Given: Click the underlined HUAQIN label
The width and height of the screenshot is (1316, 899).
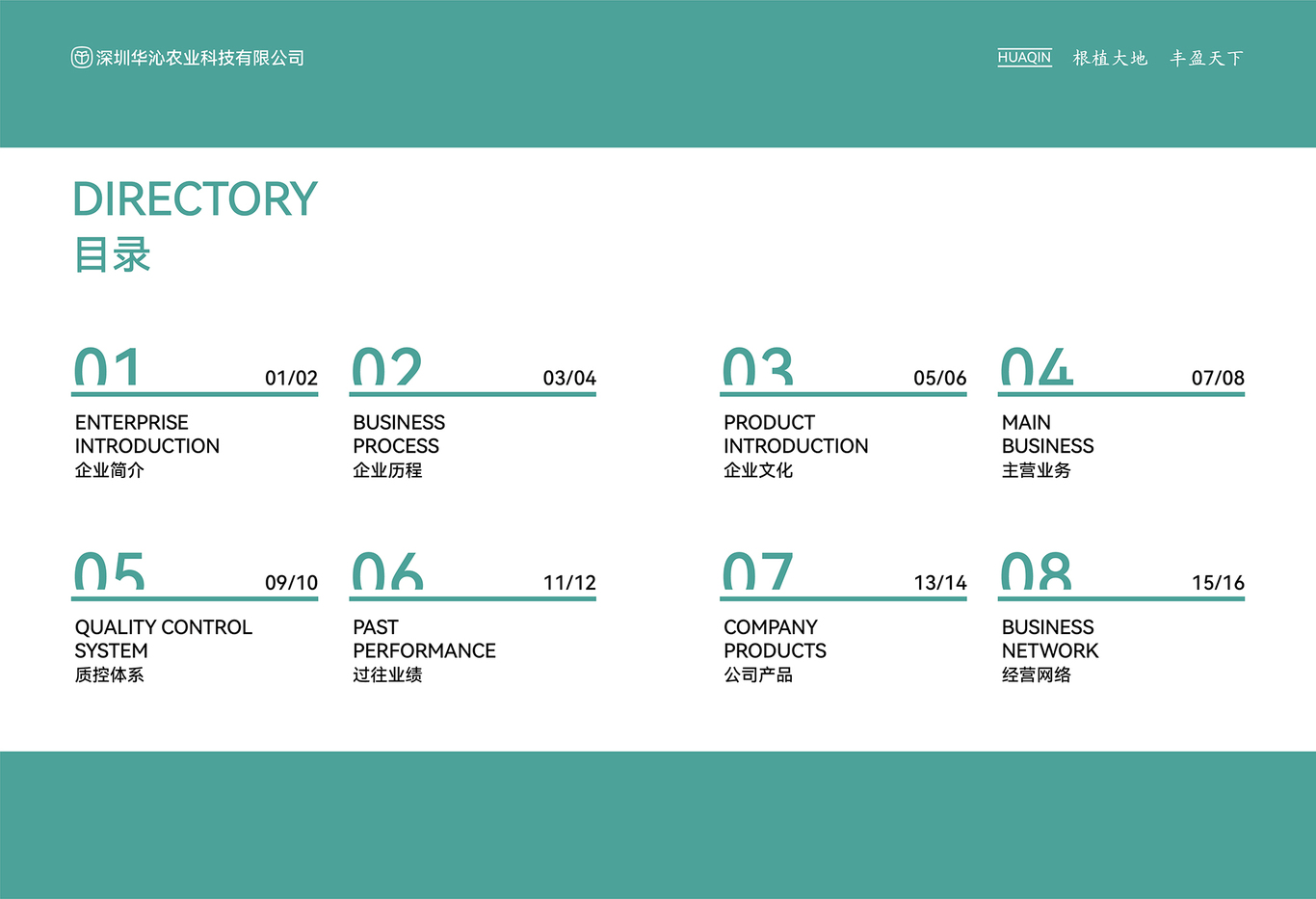Looking at the screenshot, I should click(1024, 58).
